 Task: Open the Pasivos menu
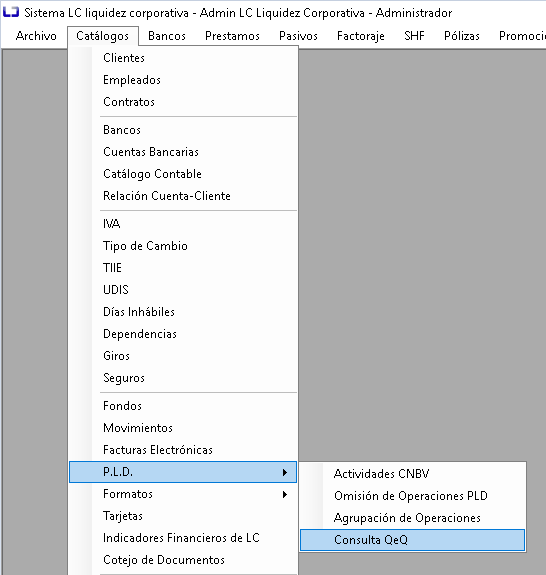tap(298, 36)
